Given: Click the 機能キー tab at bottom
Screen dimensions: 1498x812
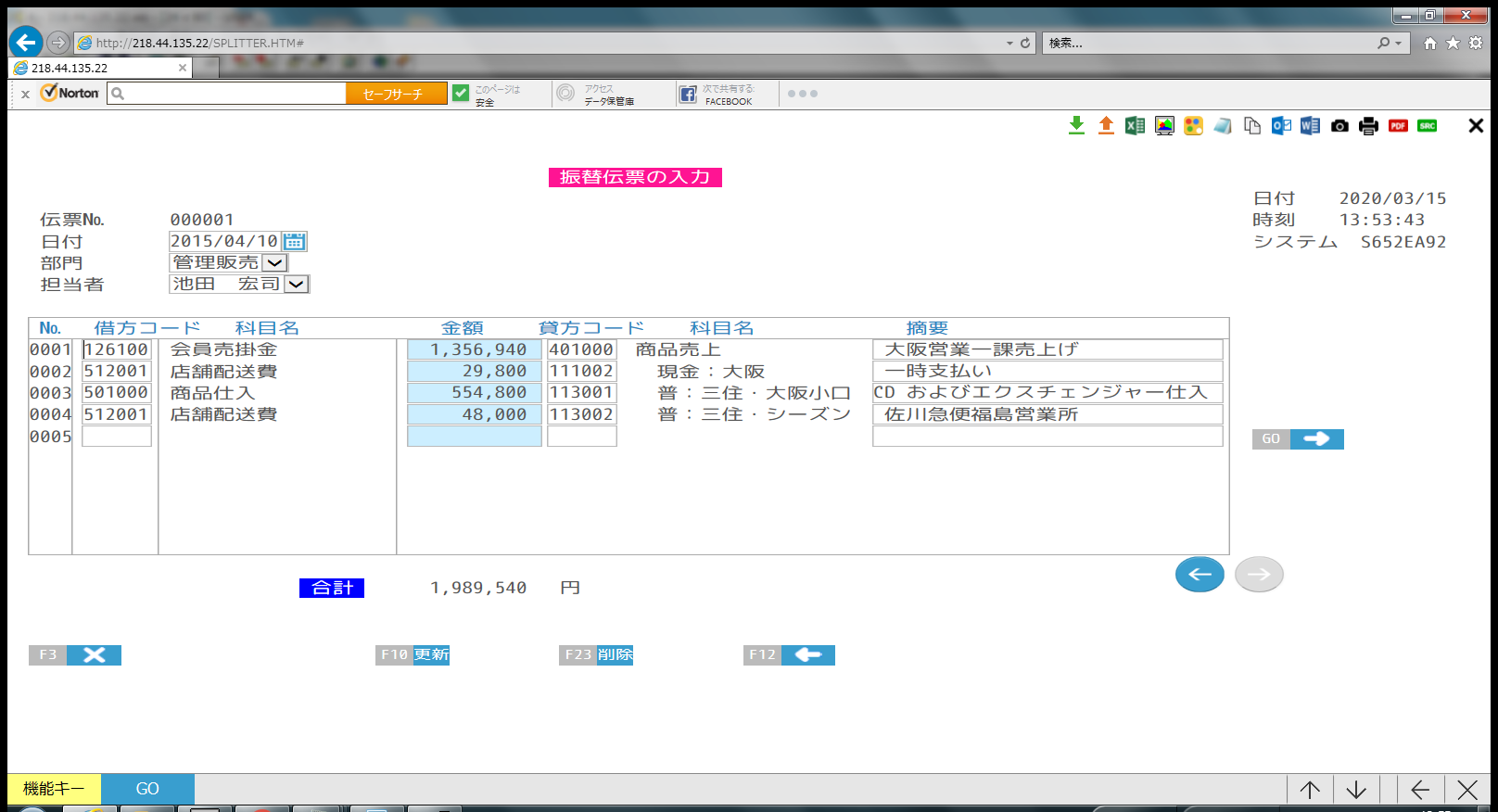Looking at the screenshot, I should (54, 789).
